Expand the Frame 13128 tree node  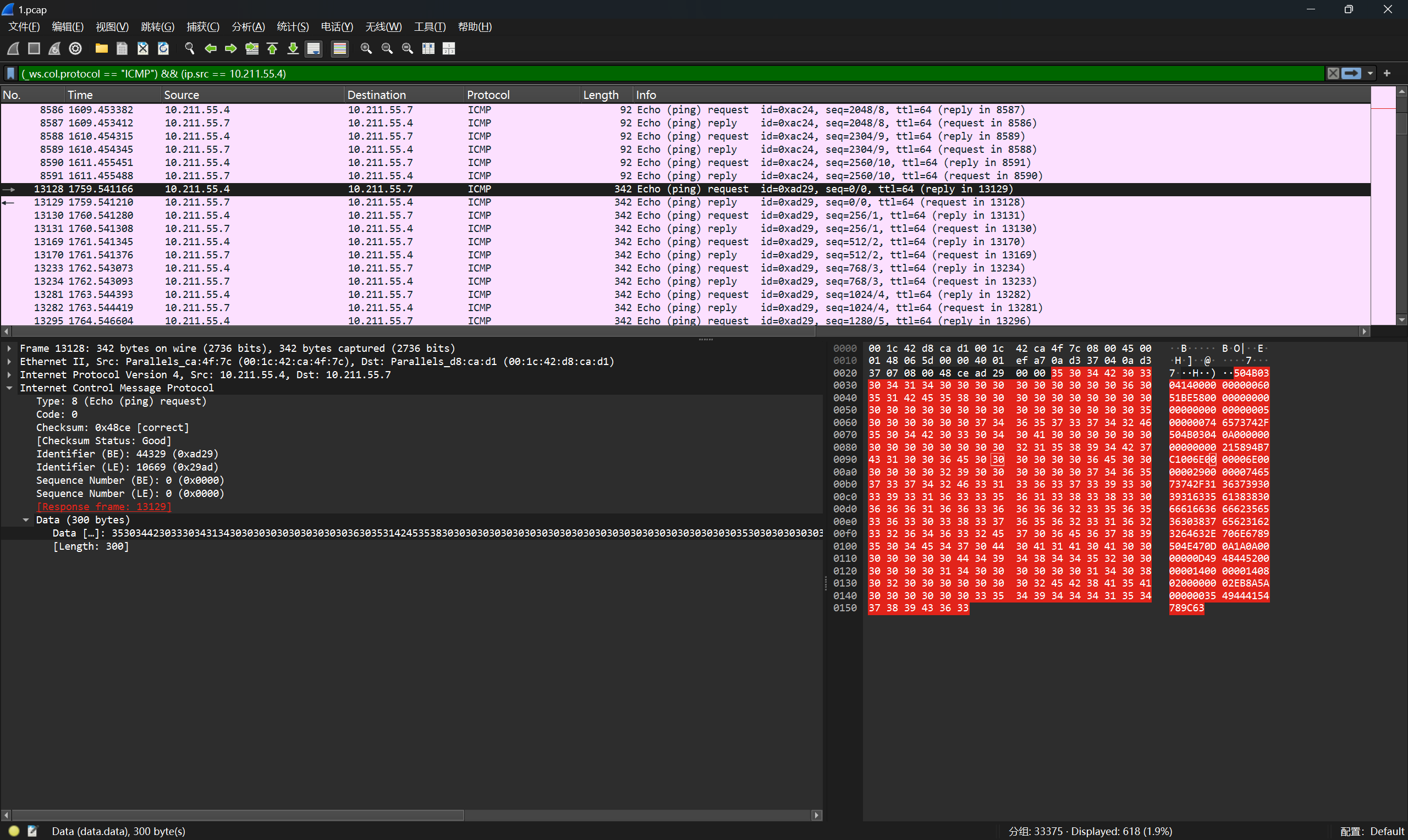[x=9, y=349]
